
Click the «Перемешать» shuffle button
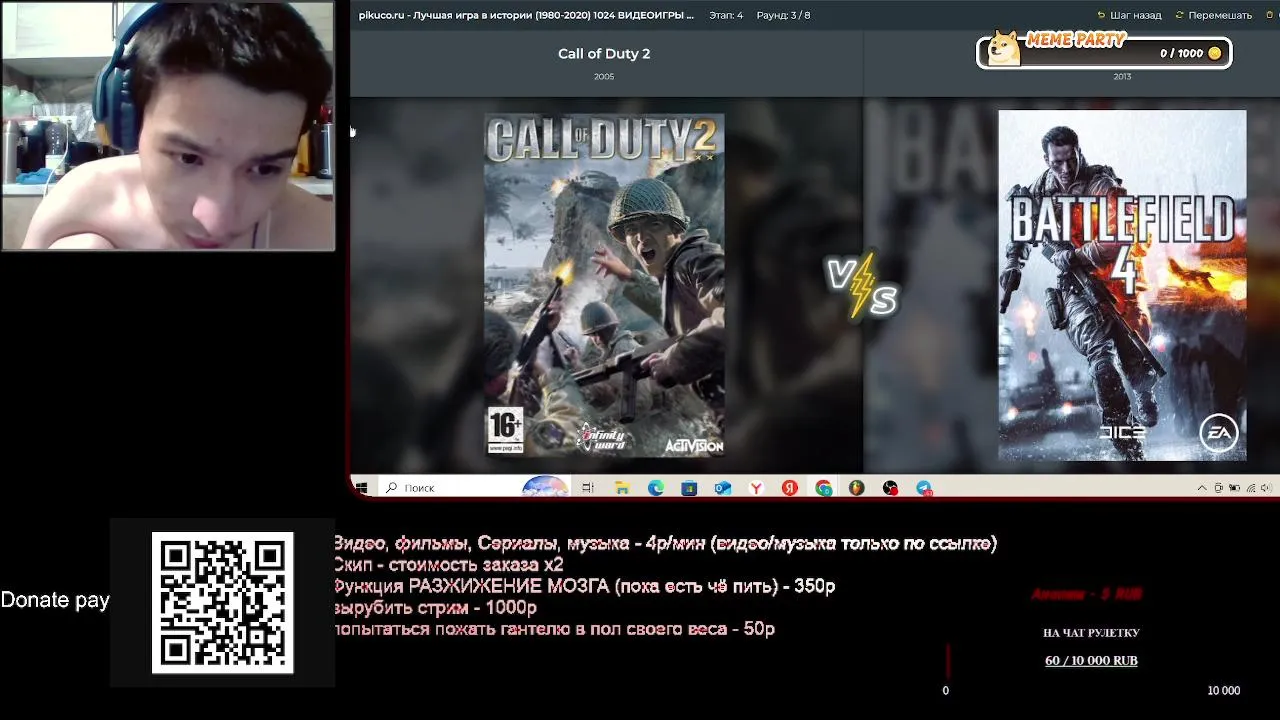1213,15
